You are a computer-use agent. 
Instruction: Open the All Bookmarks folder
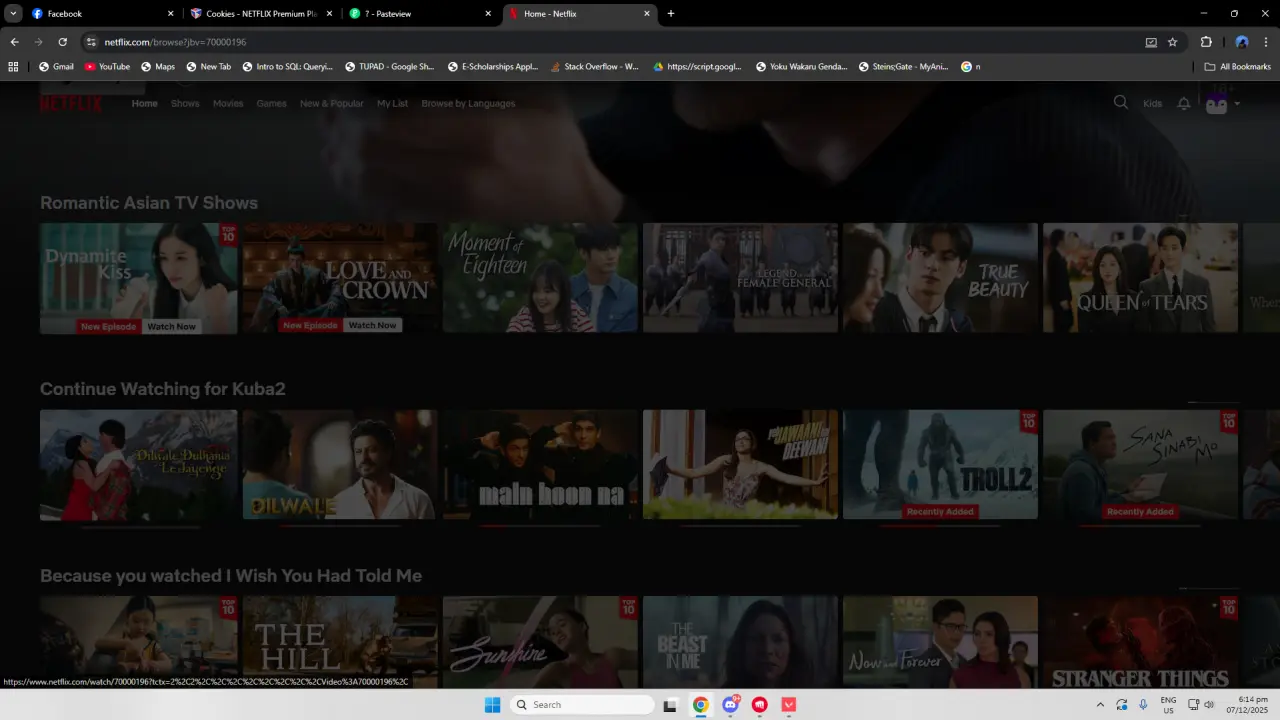click(x=1238, y=67)
